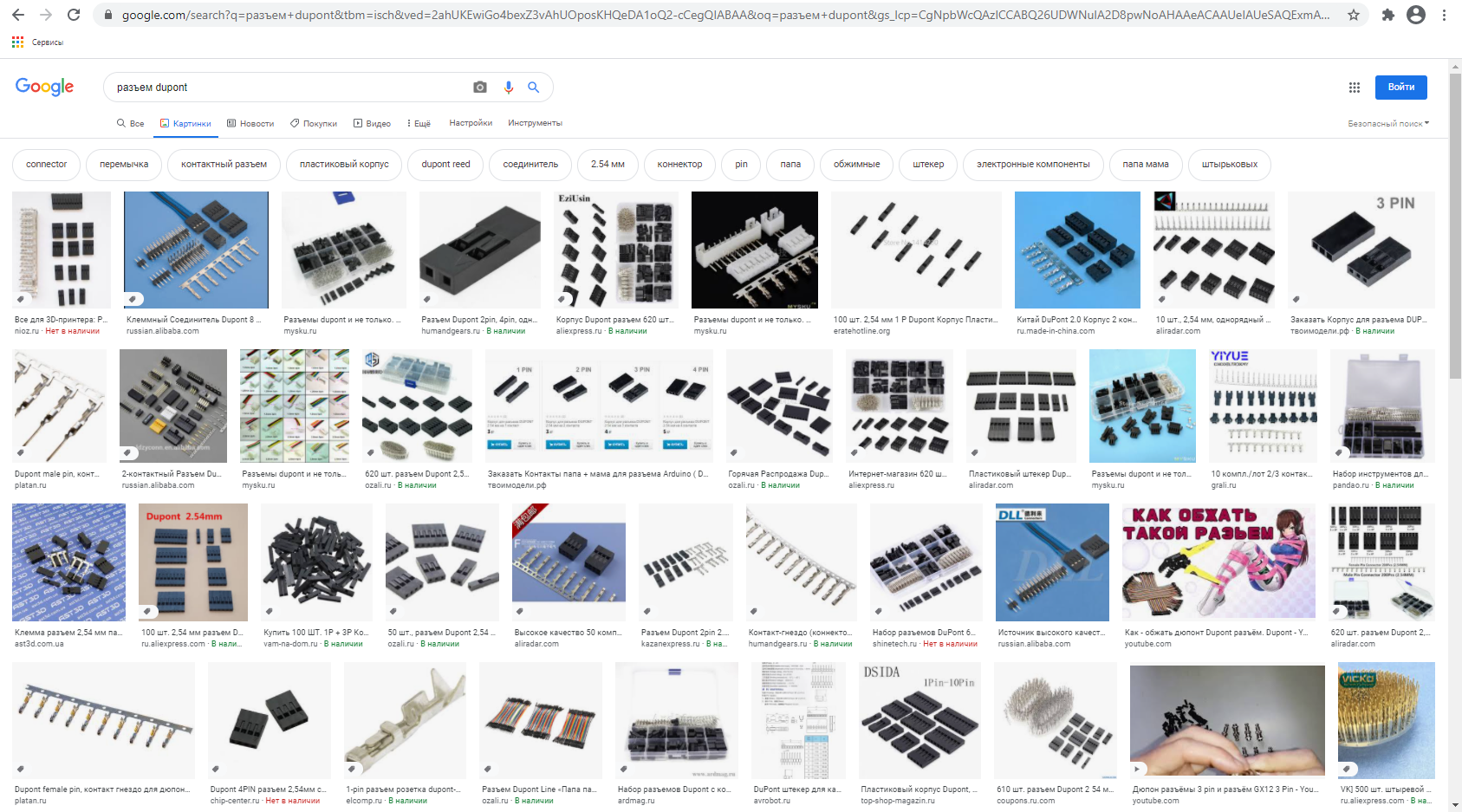Open the Chrome three-dot menu
The height and width of the screenshot is (812, 1462).
pos(1444,15)
